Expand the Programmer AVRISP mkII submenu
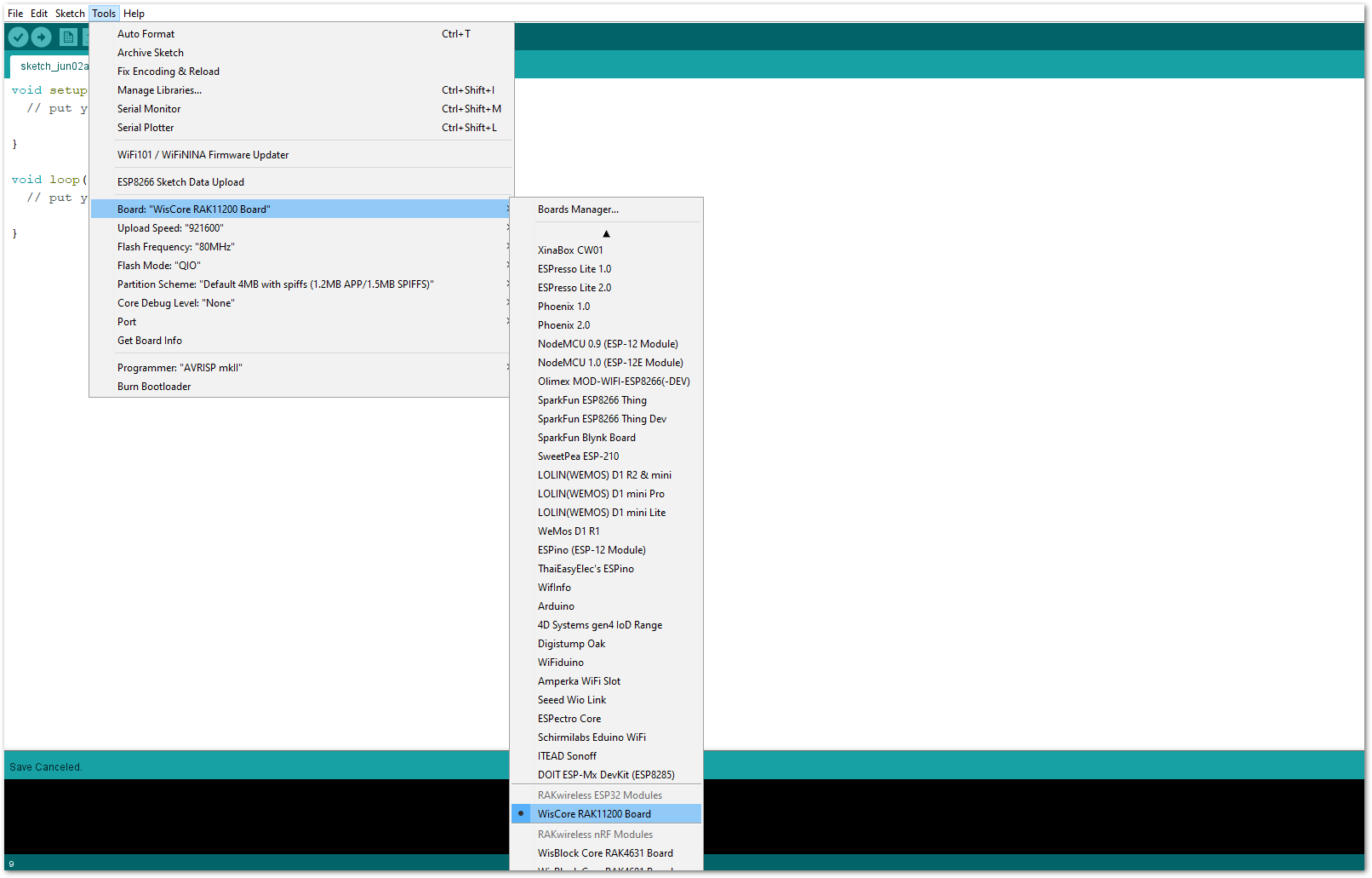The height and width of the screenshot is (878, 1372). point(301,368)
